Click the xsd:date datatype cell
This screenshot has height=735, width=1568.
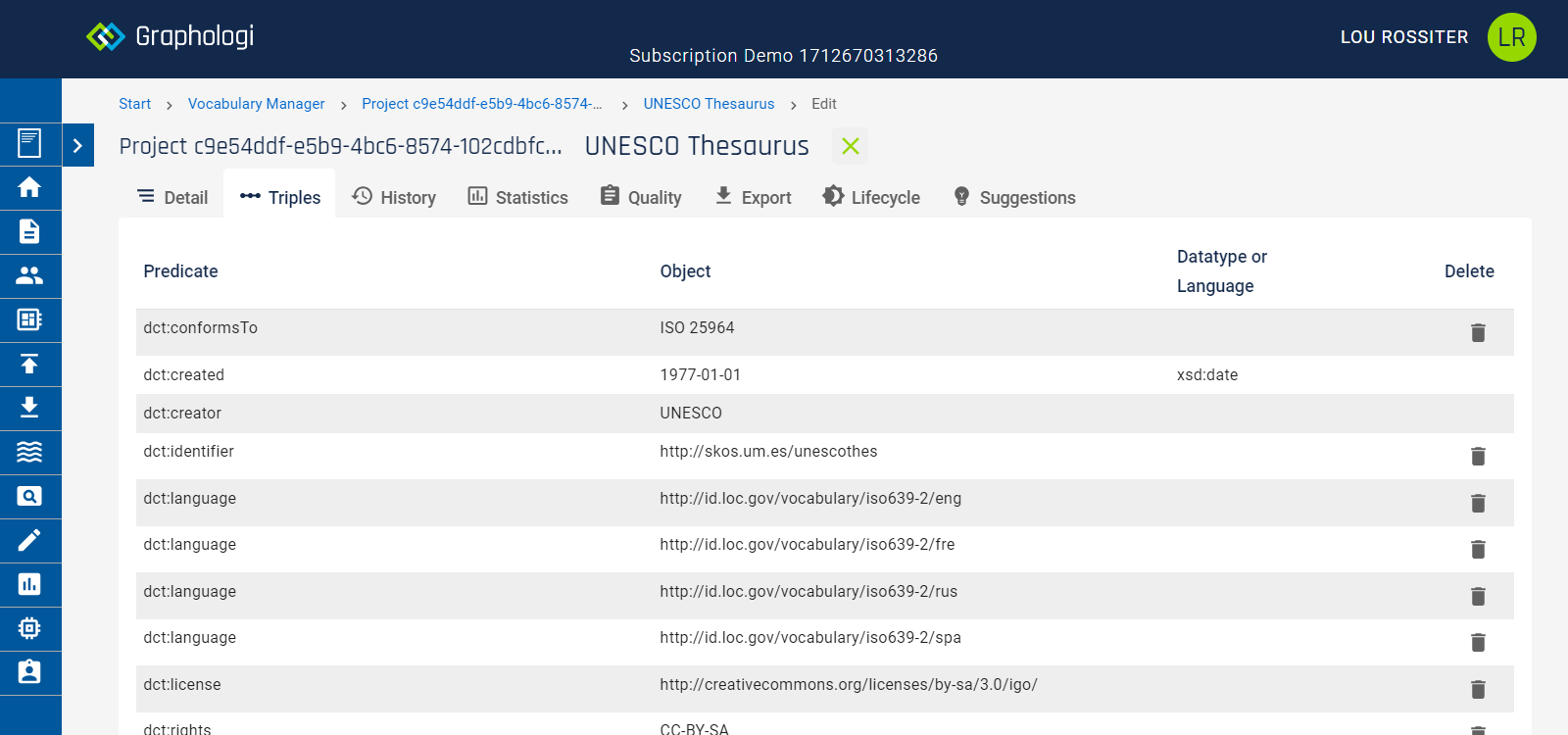(1206, 374)
